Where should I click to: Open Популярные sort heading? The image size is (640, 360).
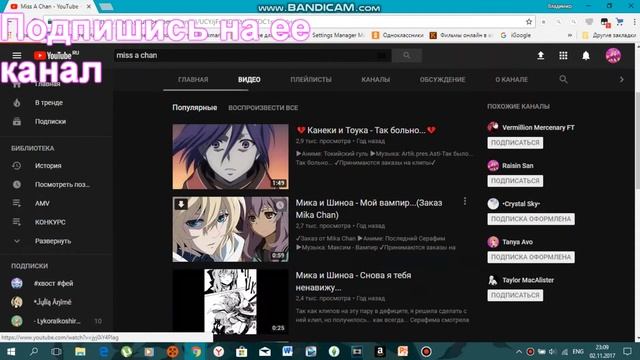pyautogui.click(x=195, y=108)
